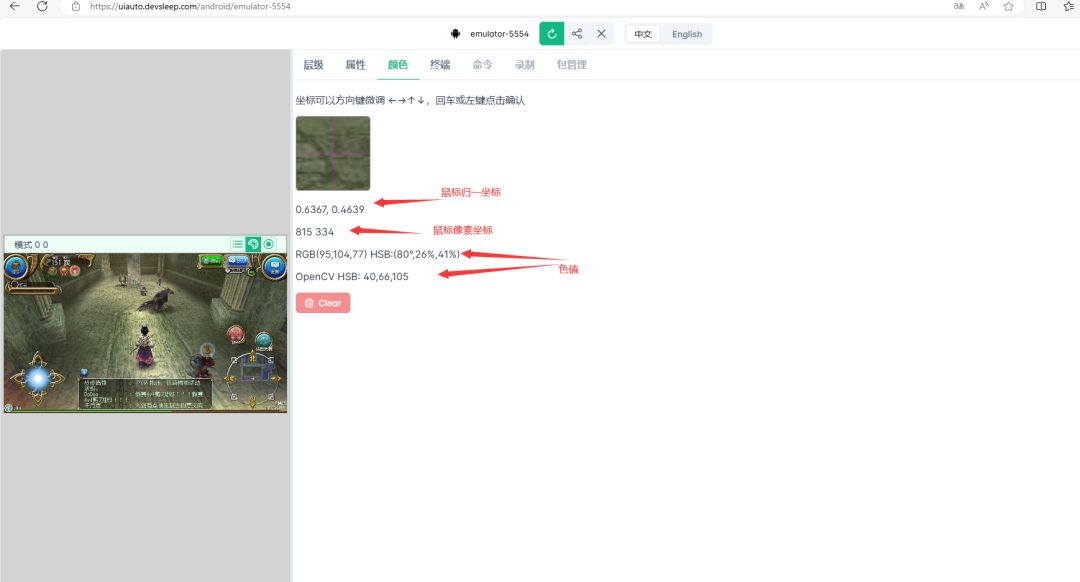Click the share icon next to refresh

tap(577, 34)
